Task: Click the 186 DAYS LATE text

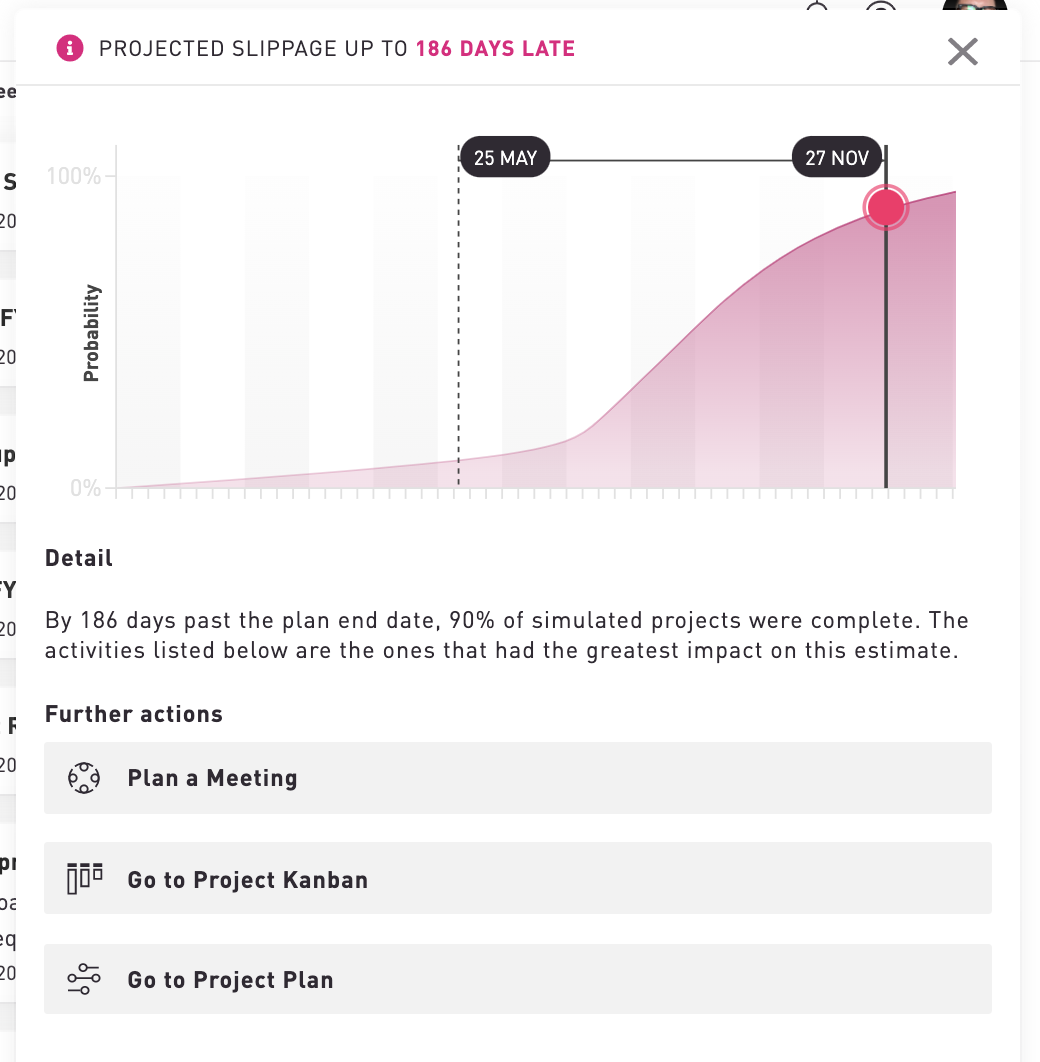Action: 495,49
